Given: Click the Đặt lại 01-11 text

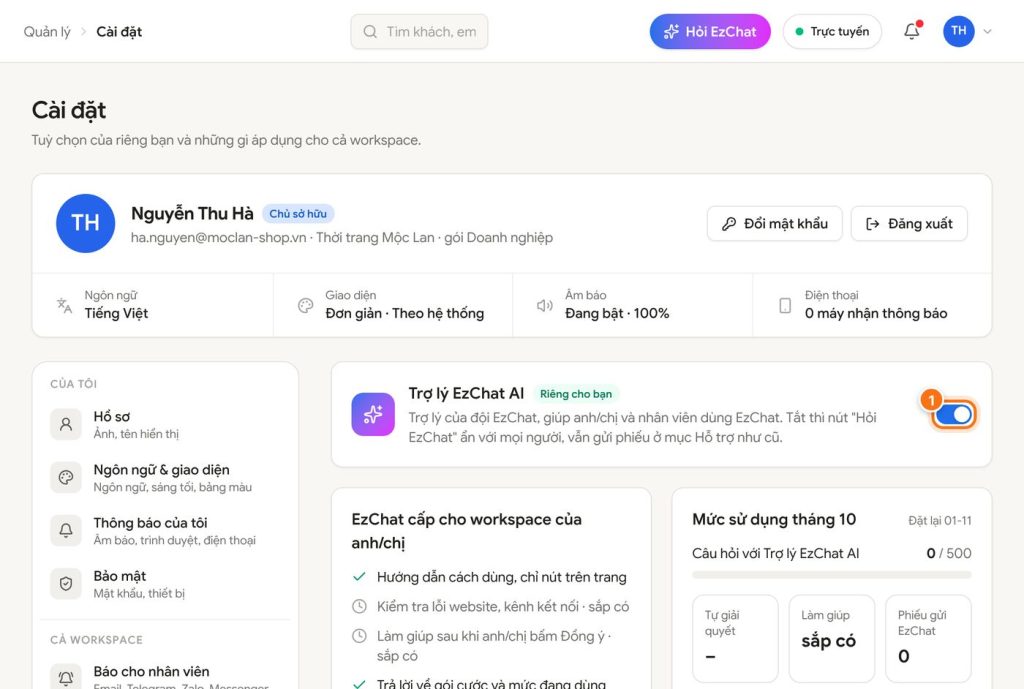Looking at the screenshot, I should coord(940,521).
